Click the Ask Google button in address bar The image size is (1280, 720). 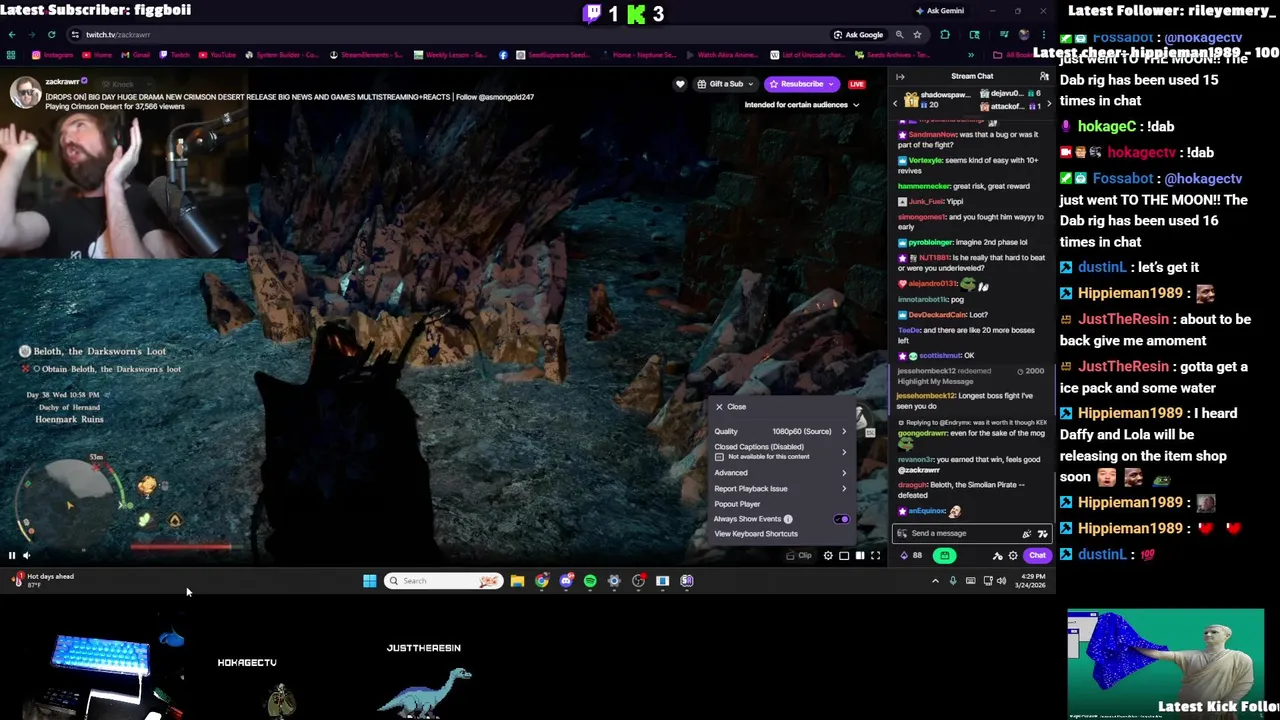[x=858, y=34]
